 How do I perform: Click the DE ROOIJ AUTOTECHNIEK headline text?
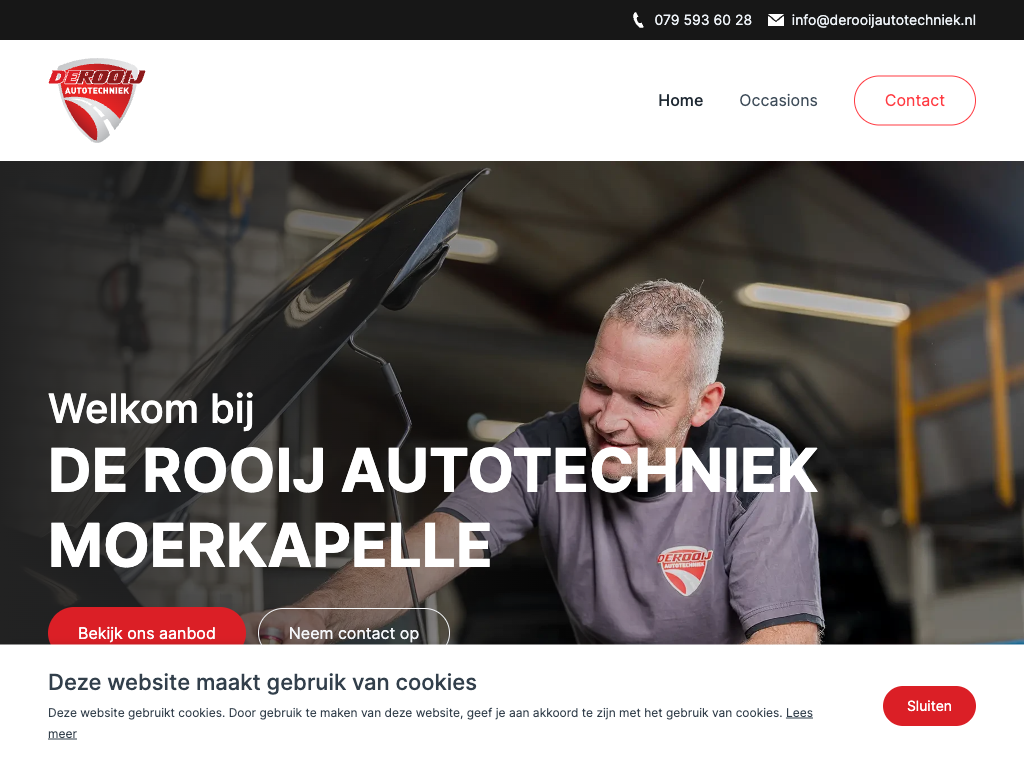point(433,470)
